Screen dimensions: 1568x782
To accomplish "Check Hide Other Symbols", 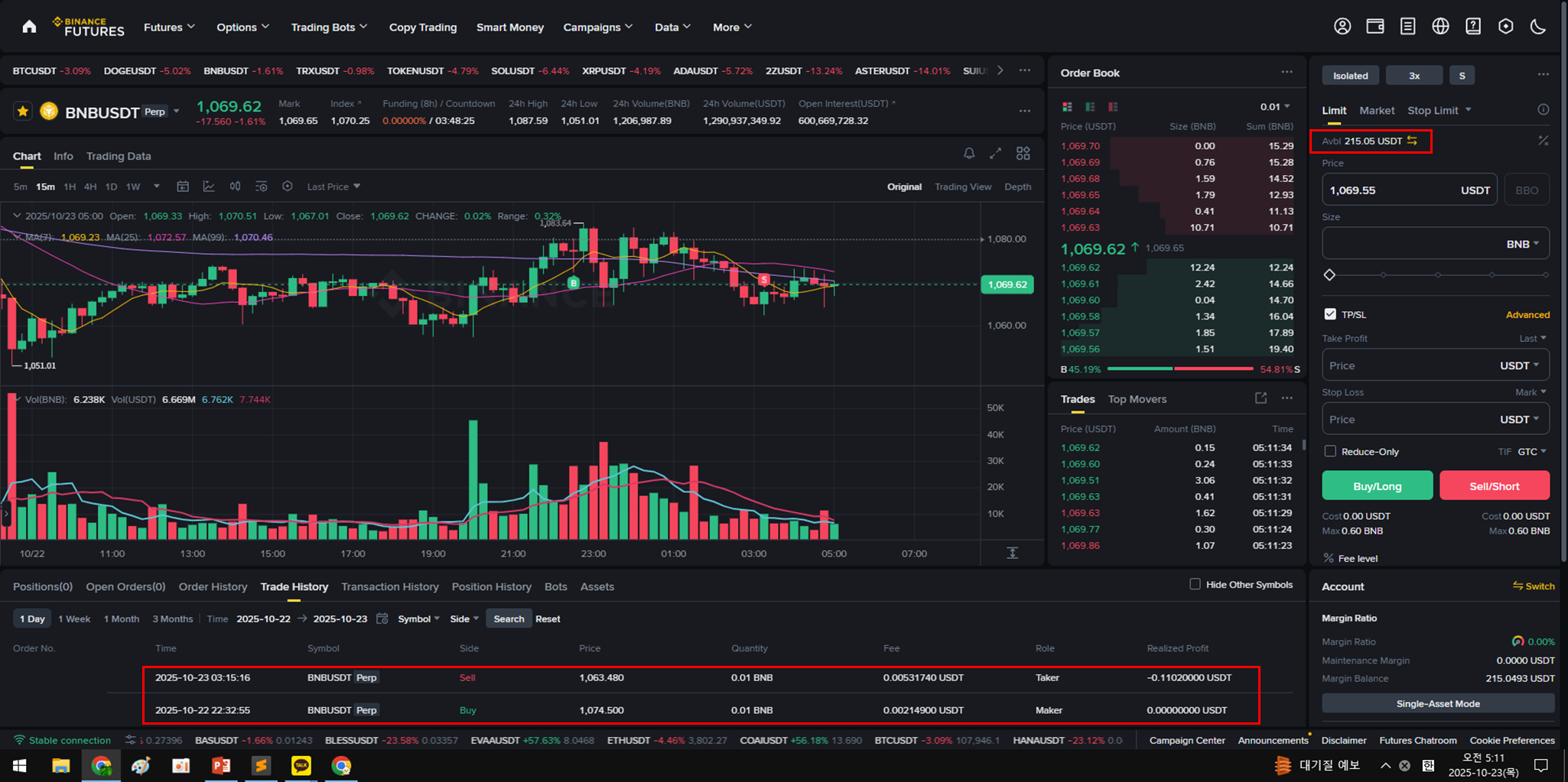I will (1195, 584).
